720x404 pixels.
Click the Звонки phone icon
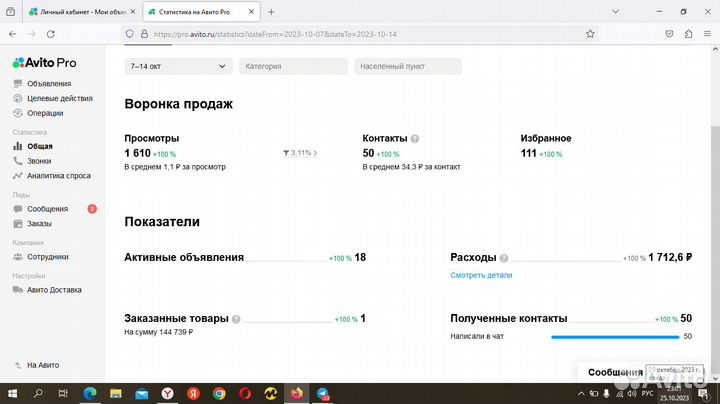click(x=18, y=161)
